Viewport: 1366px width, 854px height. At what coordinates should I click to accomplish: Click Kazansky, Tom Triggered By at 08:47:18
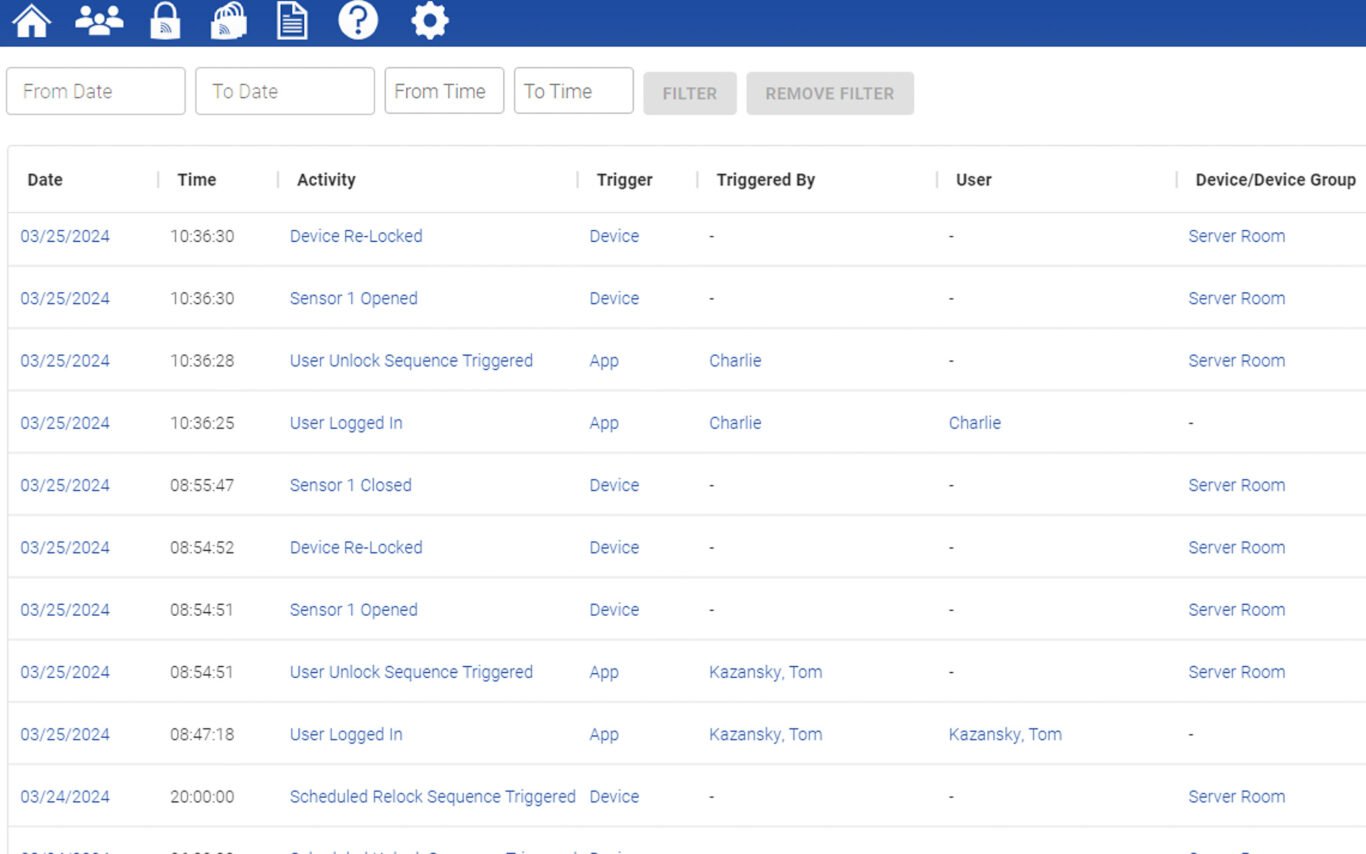point(766,734)
